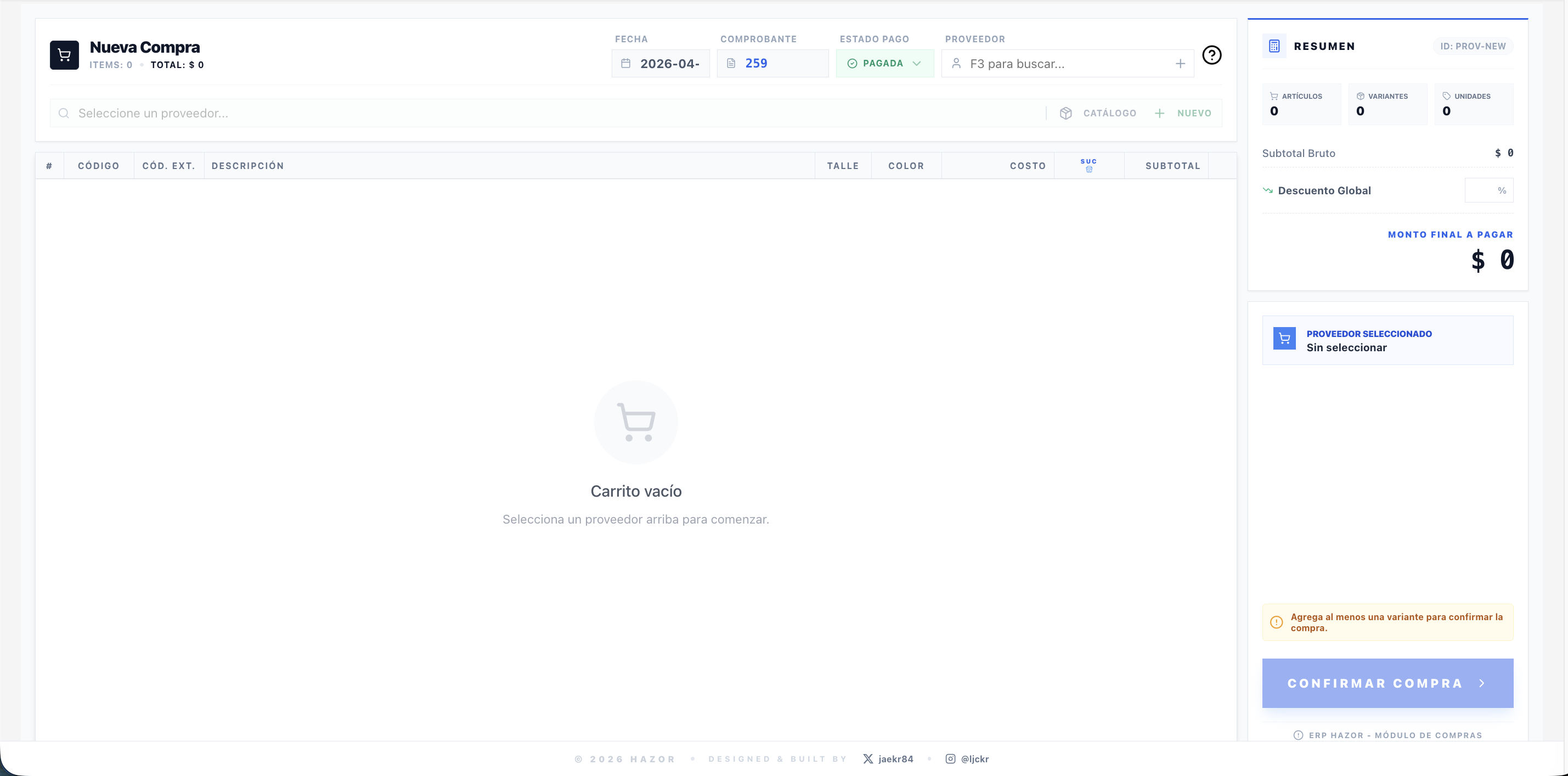Click the arrow icon on Confirmar Compra
This screenshot has height=776, width=1568.
pyautogui.click(x=1482, y=683)
